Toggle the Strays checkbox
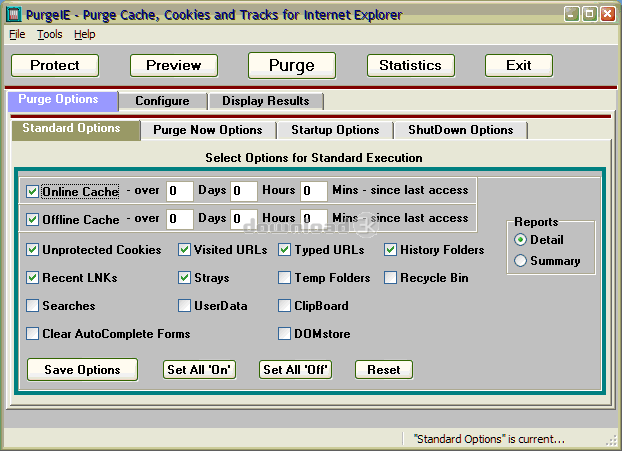622x451 pixels. [184, 278]
